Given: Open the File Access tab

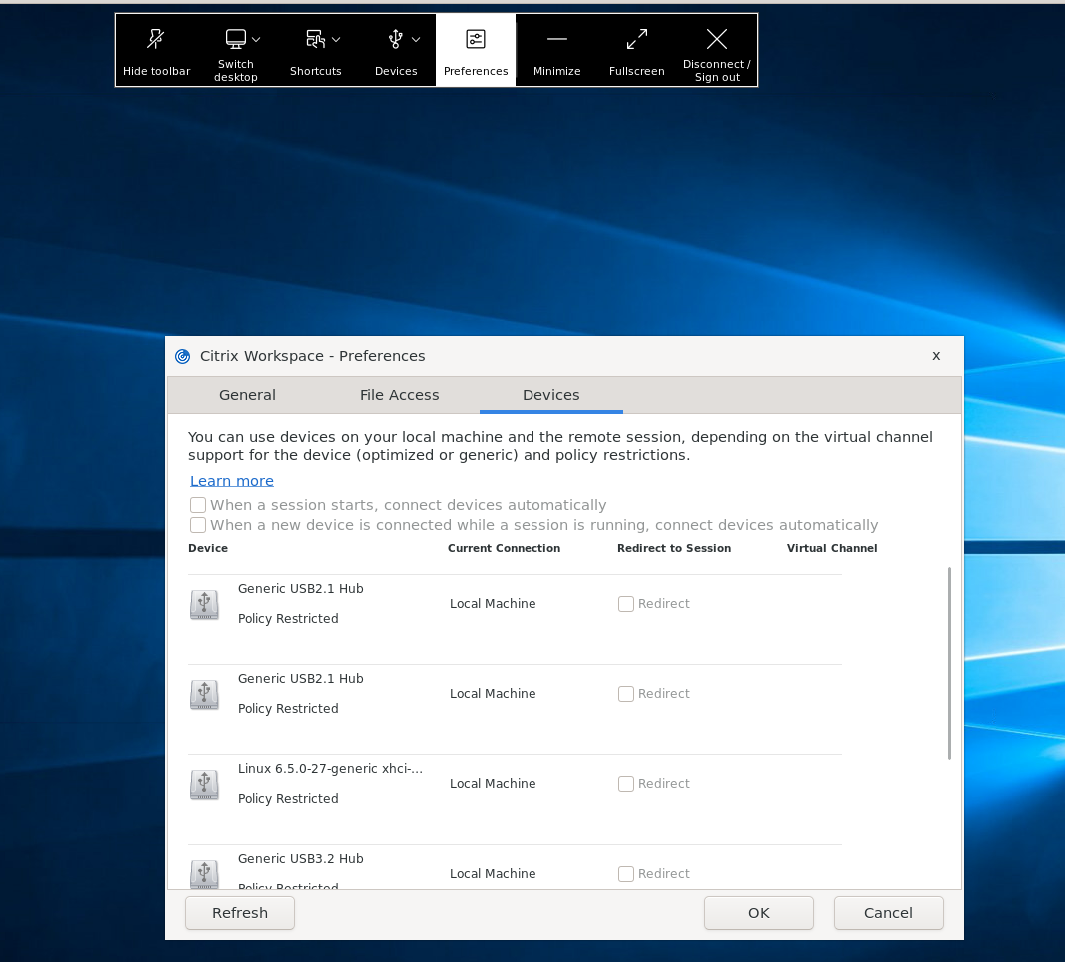Looking at the screenshot, I should click(x=399, y=395).
